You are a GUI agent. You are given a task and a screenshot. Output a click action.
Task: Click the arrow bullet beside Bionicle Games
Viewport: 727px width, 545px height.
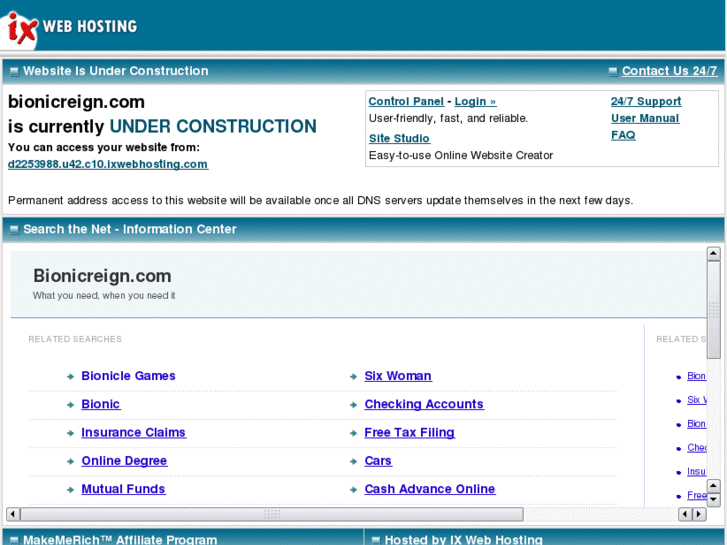click(x=70, y=377)
